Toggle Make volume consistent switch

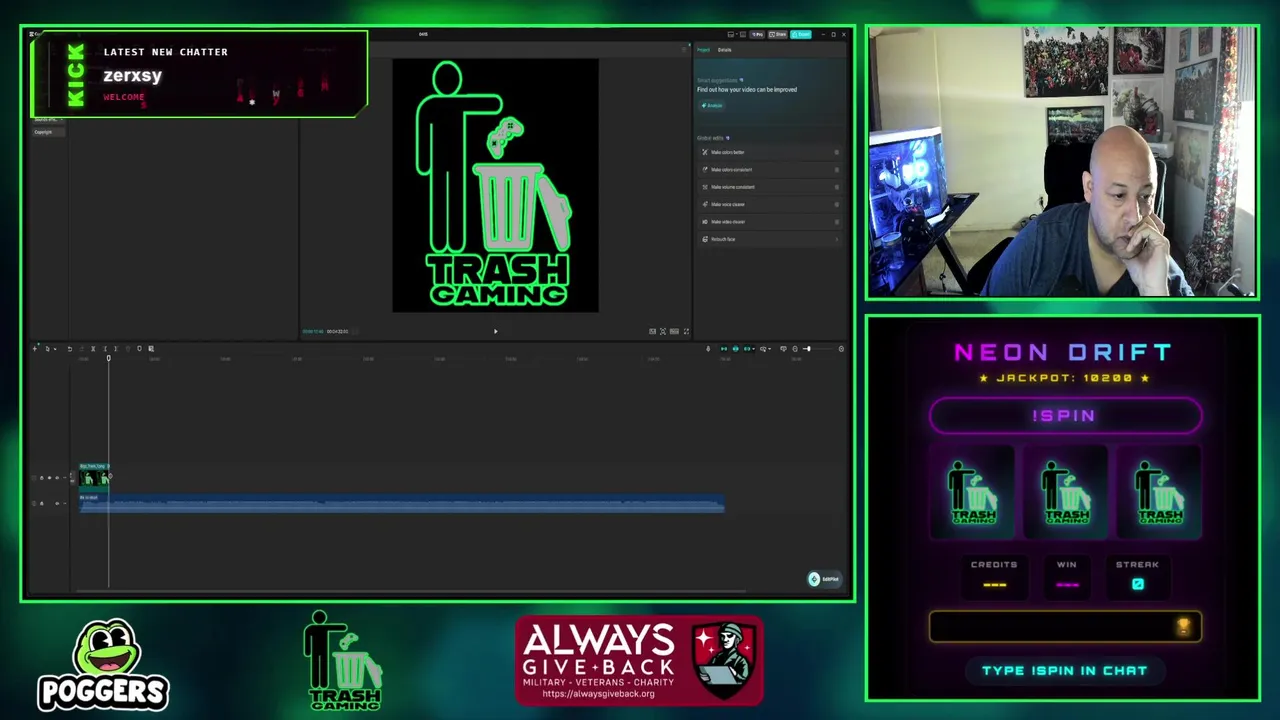point(836,187)
